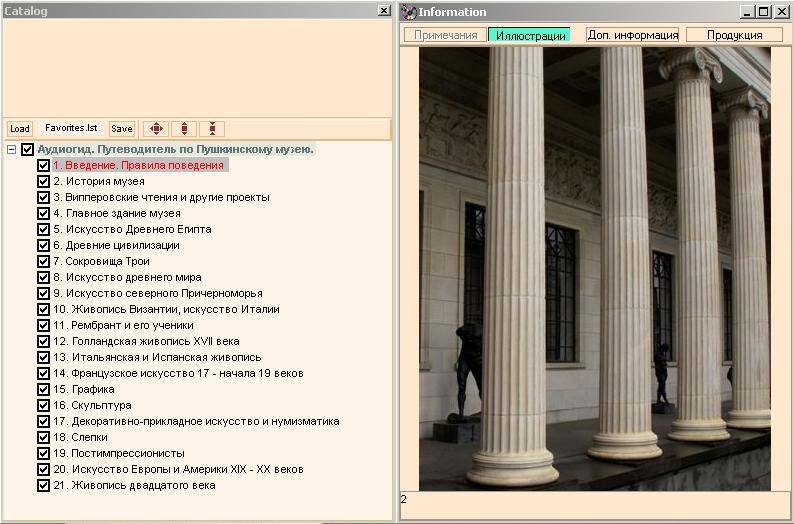
Task: Toggle checkbox for '18. Слепки'
Action: [x=43, y=437]
